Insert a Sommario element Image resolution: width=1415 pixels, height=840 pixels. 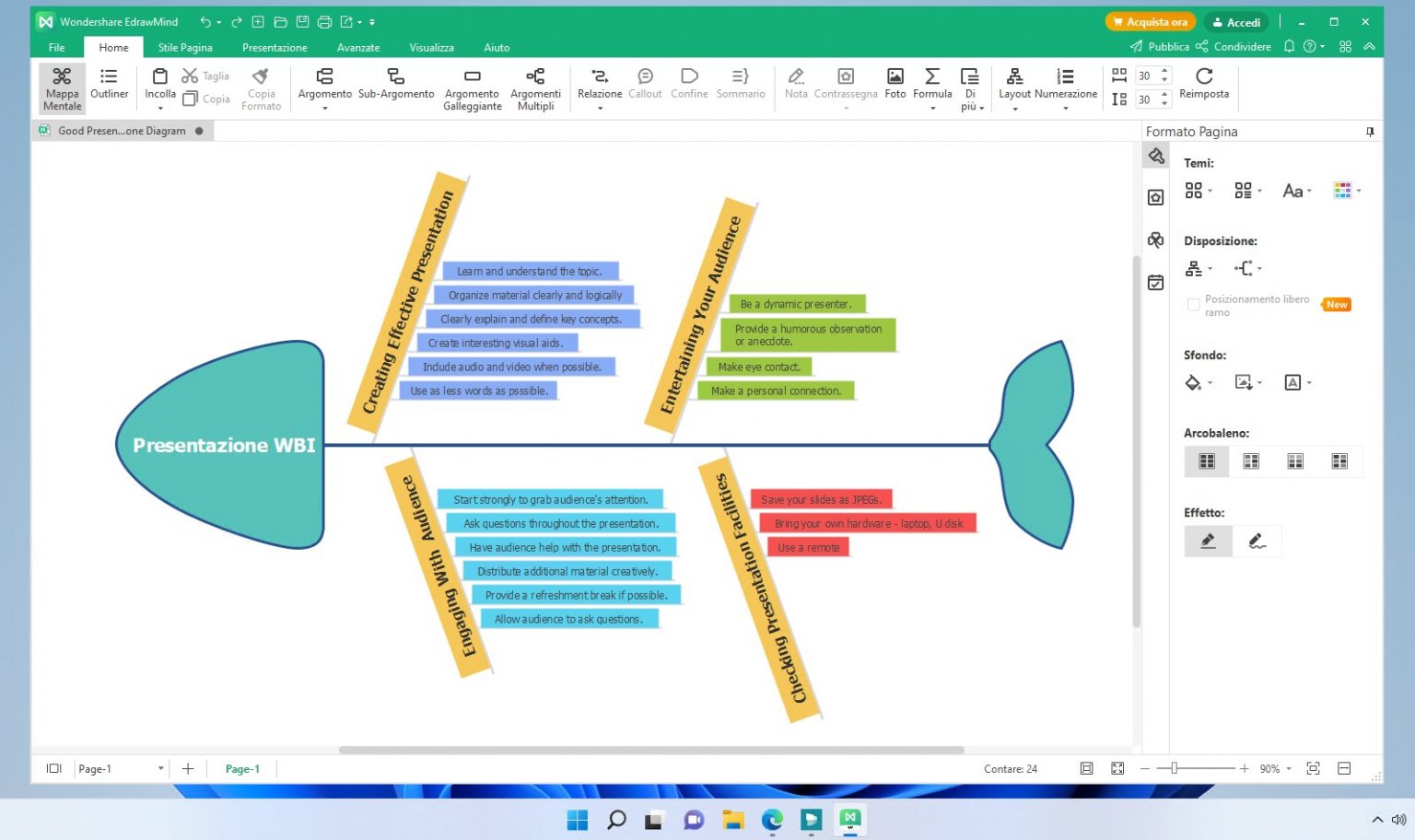pos(741,87)
